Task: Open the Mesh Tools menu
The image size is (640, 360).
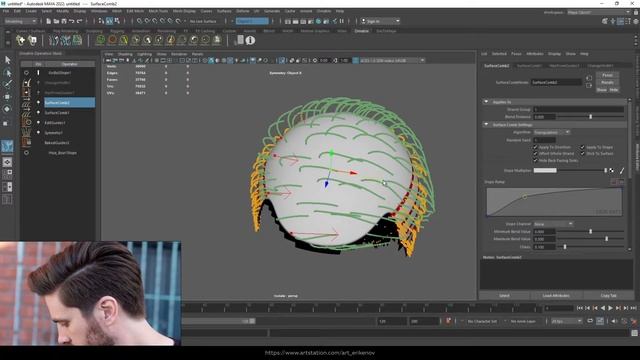Action: 158,11
